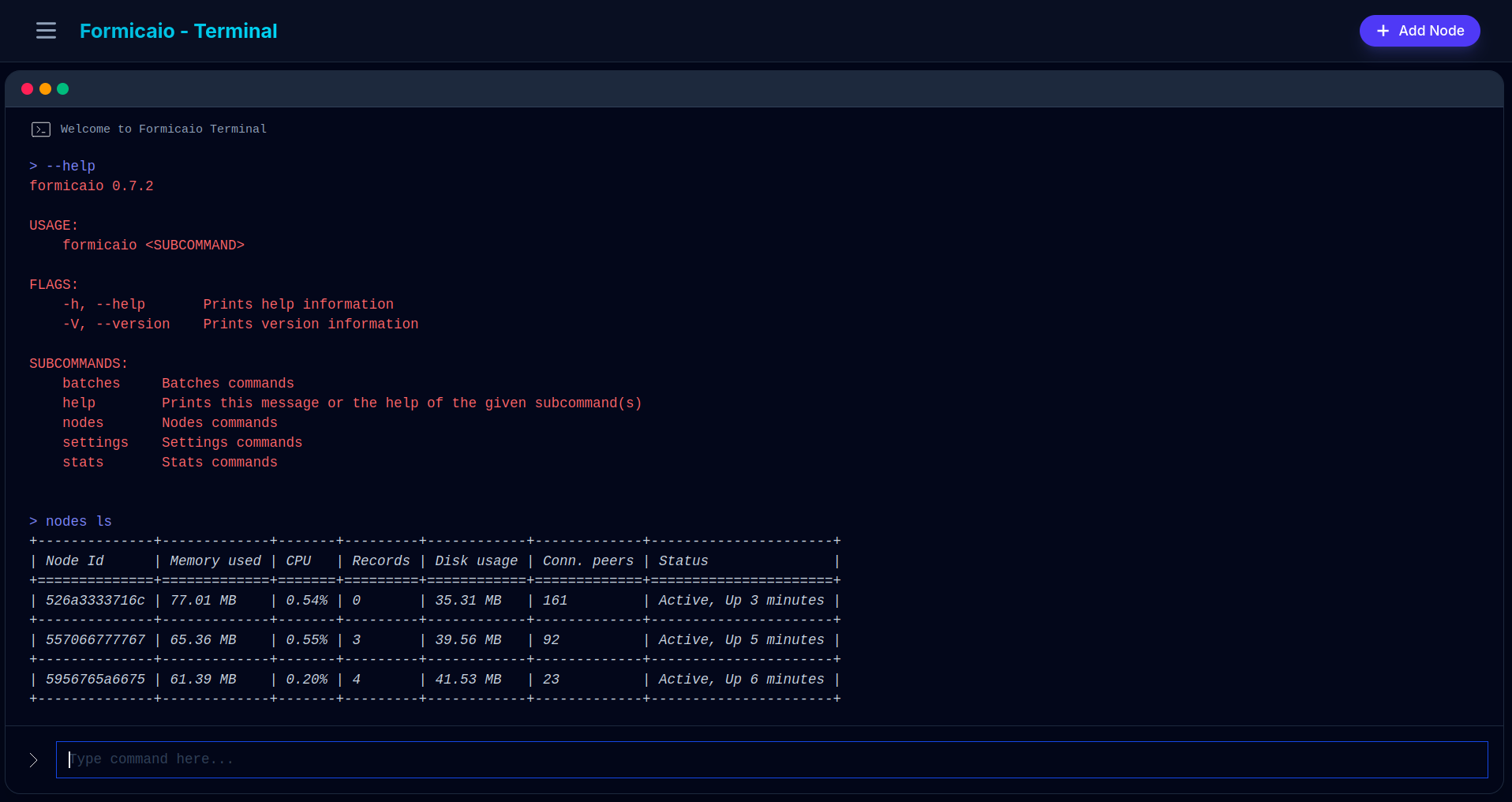Select node id 526a3333716c

[95, 600]
